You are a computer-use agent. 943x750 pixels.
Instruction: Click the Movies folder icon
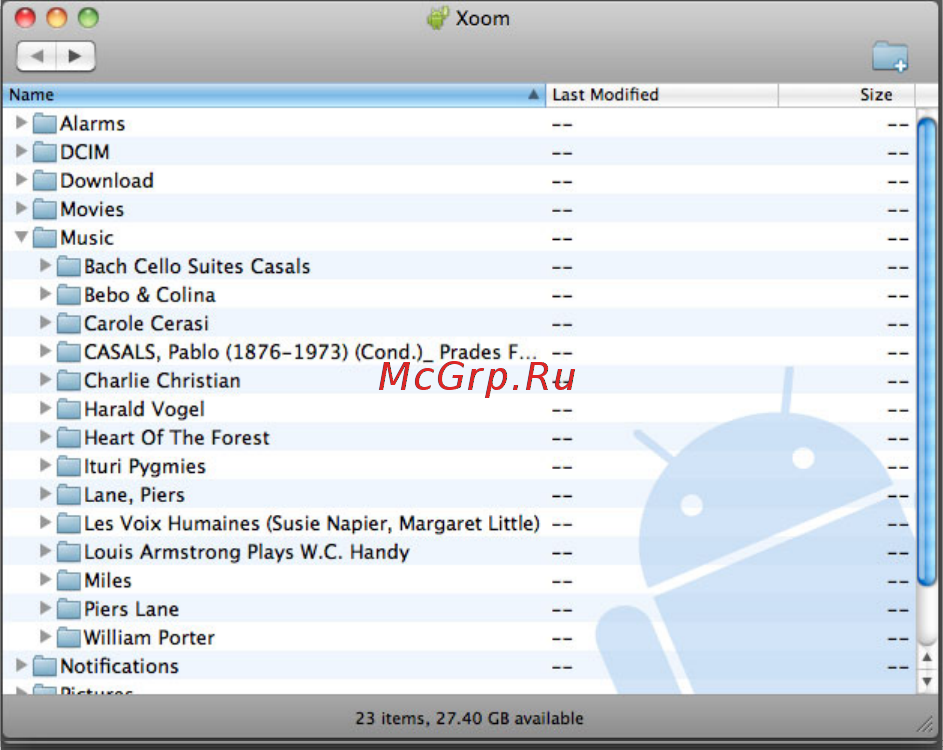[45, 209]
